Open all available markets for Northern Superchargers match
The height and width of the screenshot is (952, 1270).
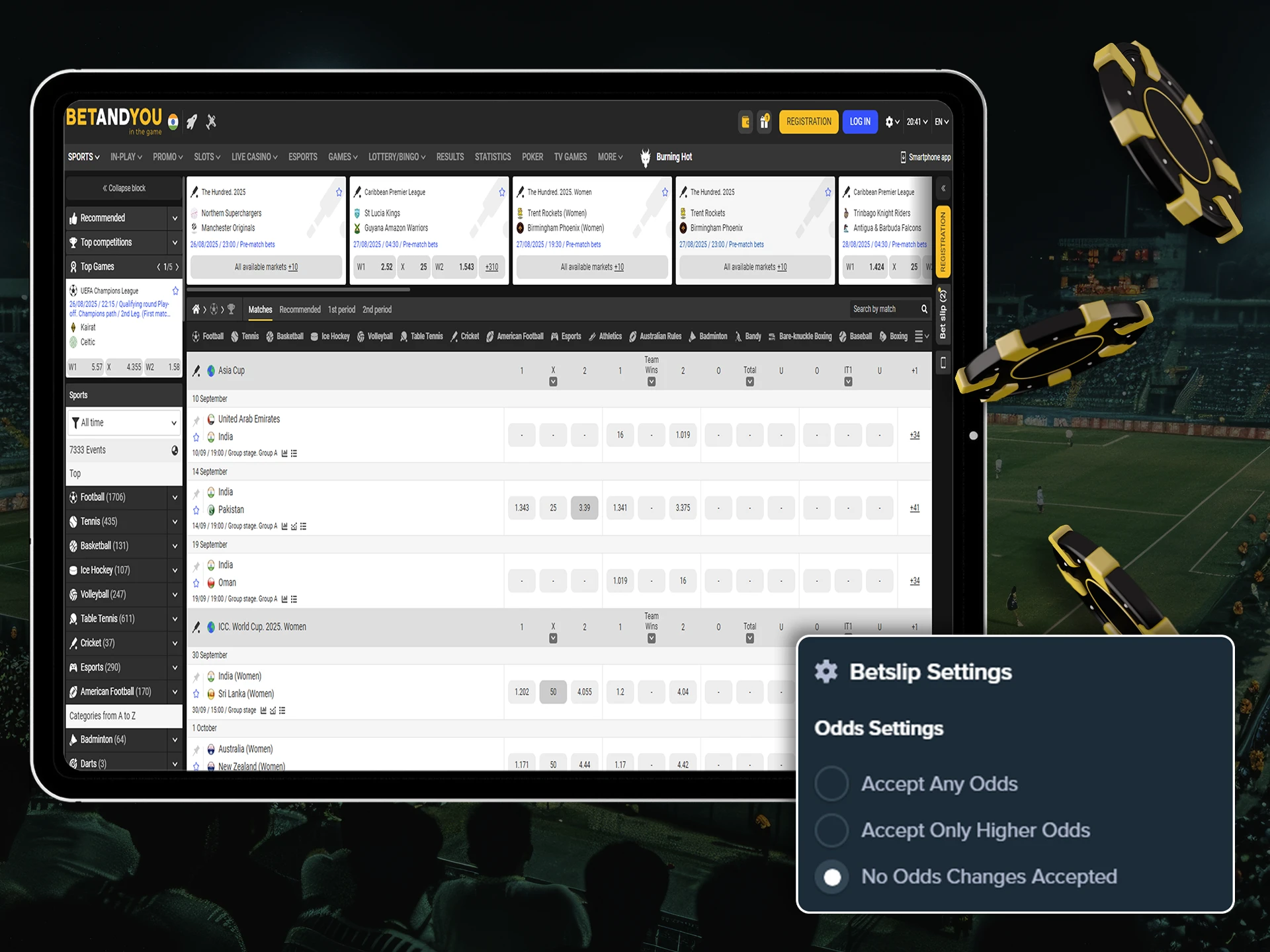point(266,267)
